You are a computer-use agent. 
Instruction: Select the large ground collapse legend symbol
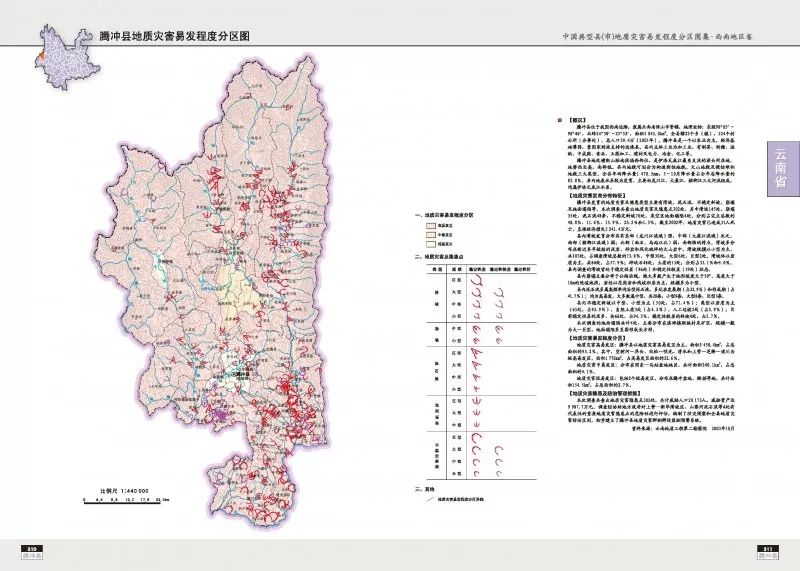click(x=477, y=413)
